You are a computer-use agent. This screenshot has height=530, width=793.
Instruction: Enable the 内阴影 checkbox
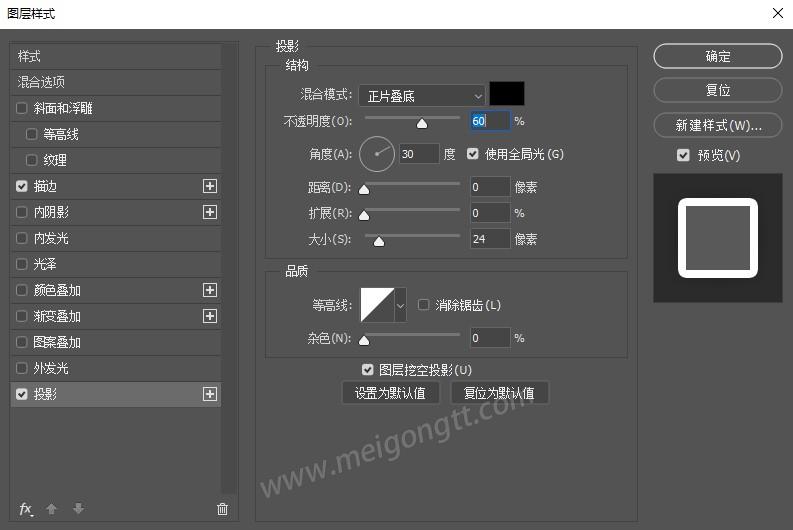tap(21, 212)
